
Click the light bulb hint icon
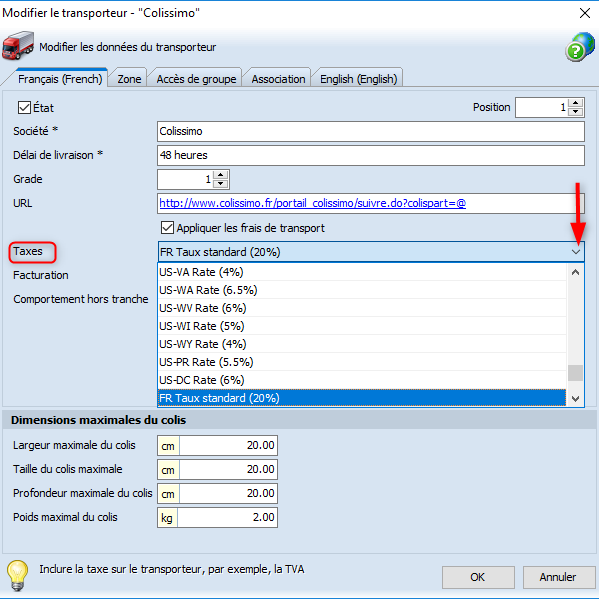click(x=18, y=575)
